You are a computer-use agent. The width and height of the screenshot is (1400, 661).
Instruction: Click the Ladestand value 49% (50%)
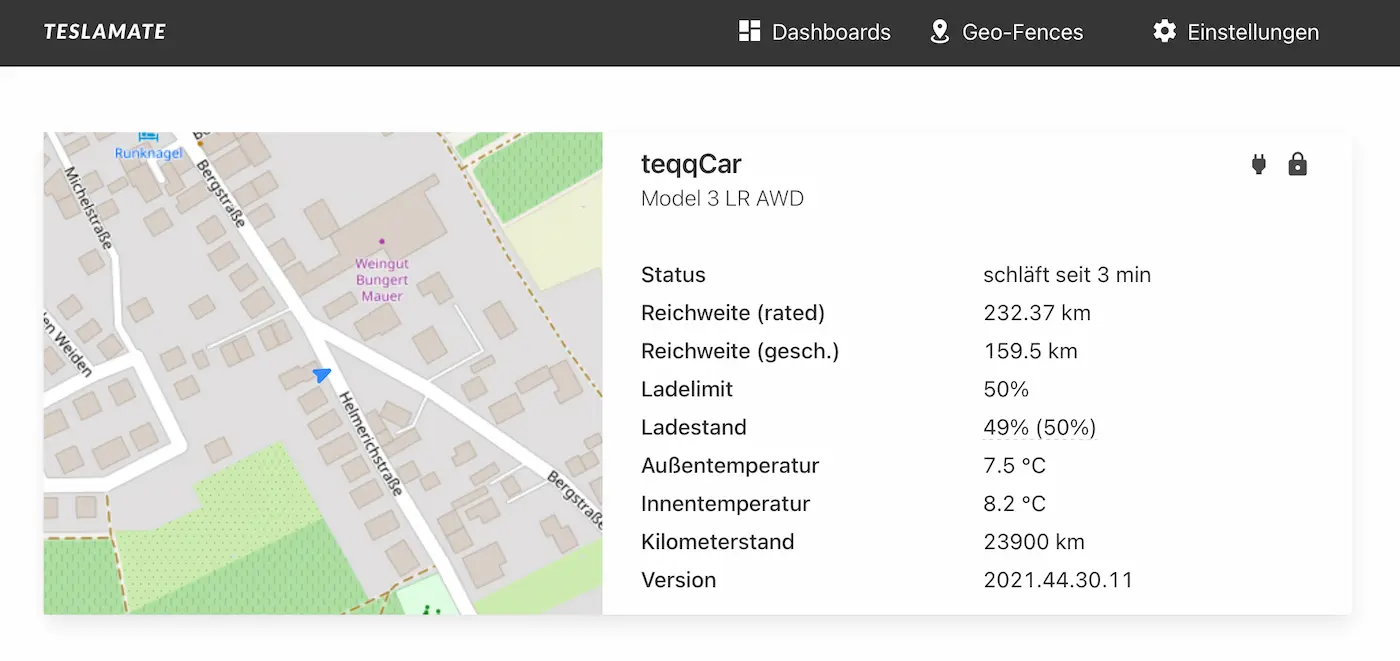(1040, 427)
